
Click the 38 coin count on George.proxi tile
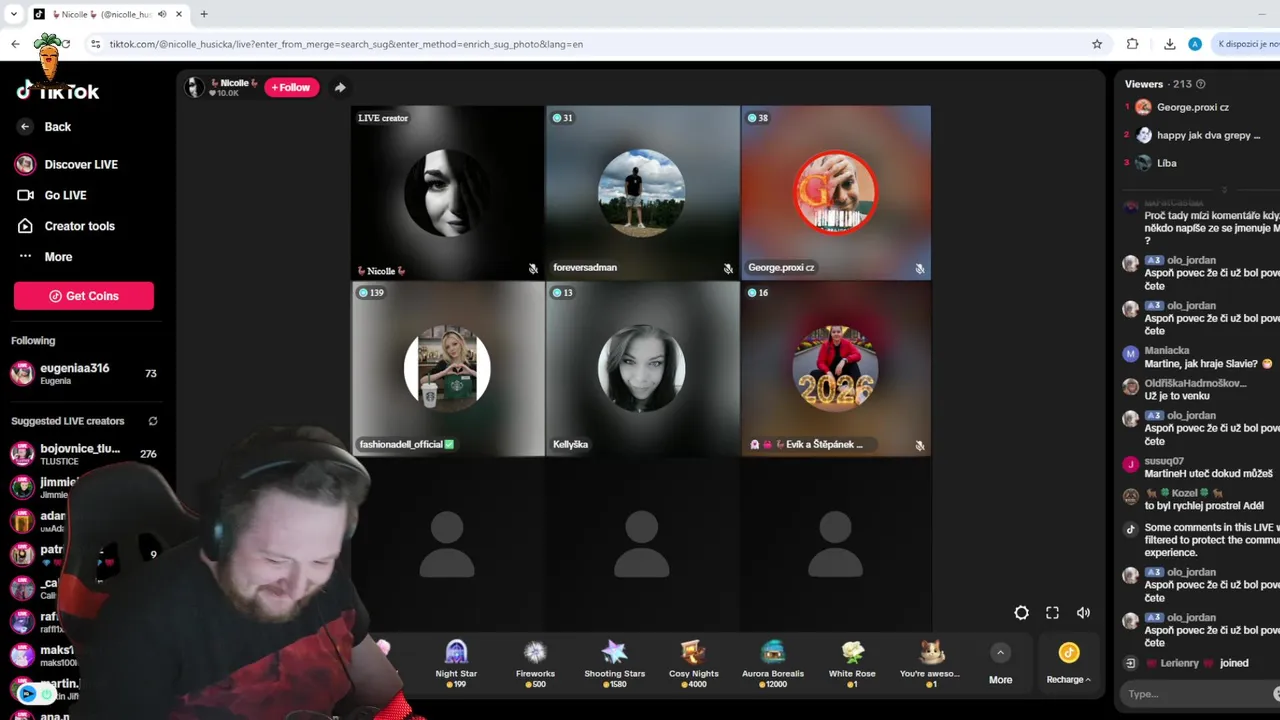click(757, 118)
